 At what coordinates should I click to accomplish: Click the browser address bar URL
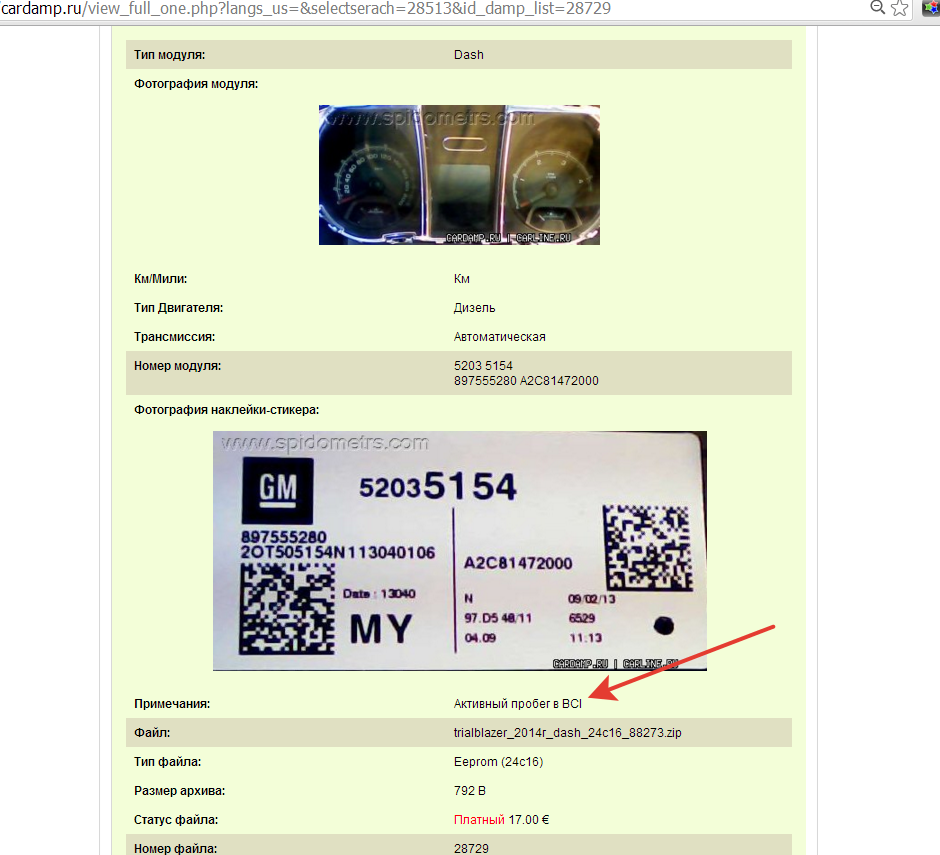coord(306,8)
